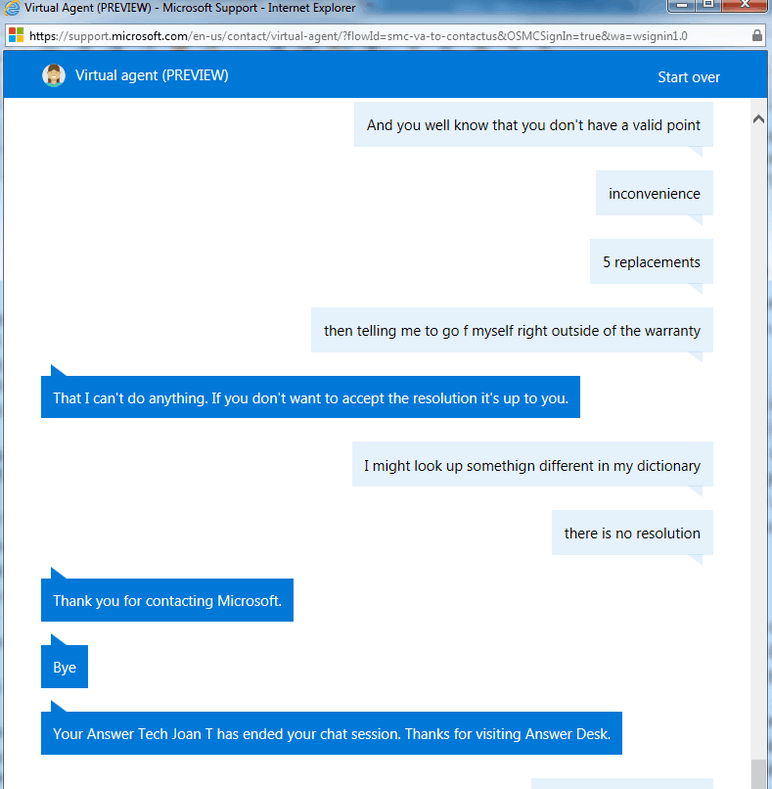Image resolution: width=772 pixels, height=789 pixels.
Task: Click the "Bye" agent message
Action: coord(64,667)
